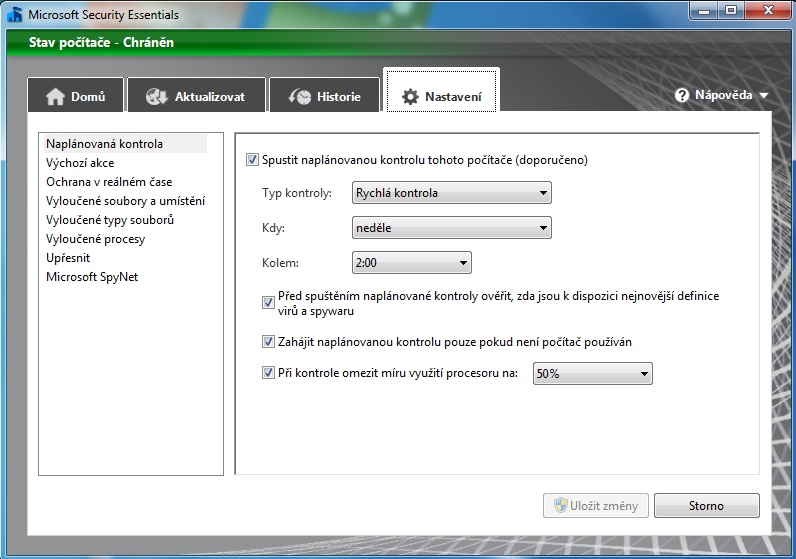Viewport: 796px width, 559px height.
Task: Click the shield icon on Uložit změny
Action: [560, 505]
